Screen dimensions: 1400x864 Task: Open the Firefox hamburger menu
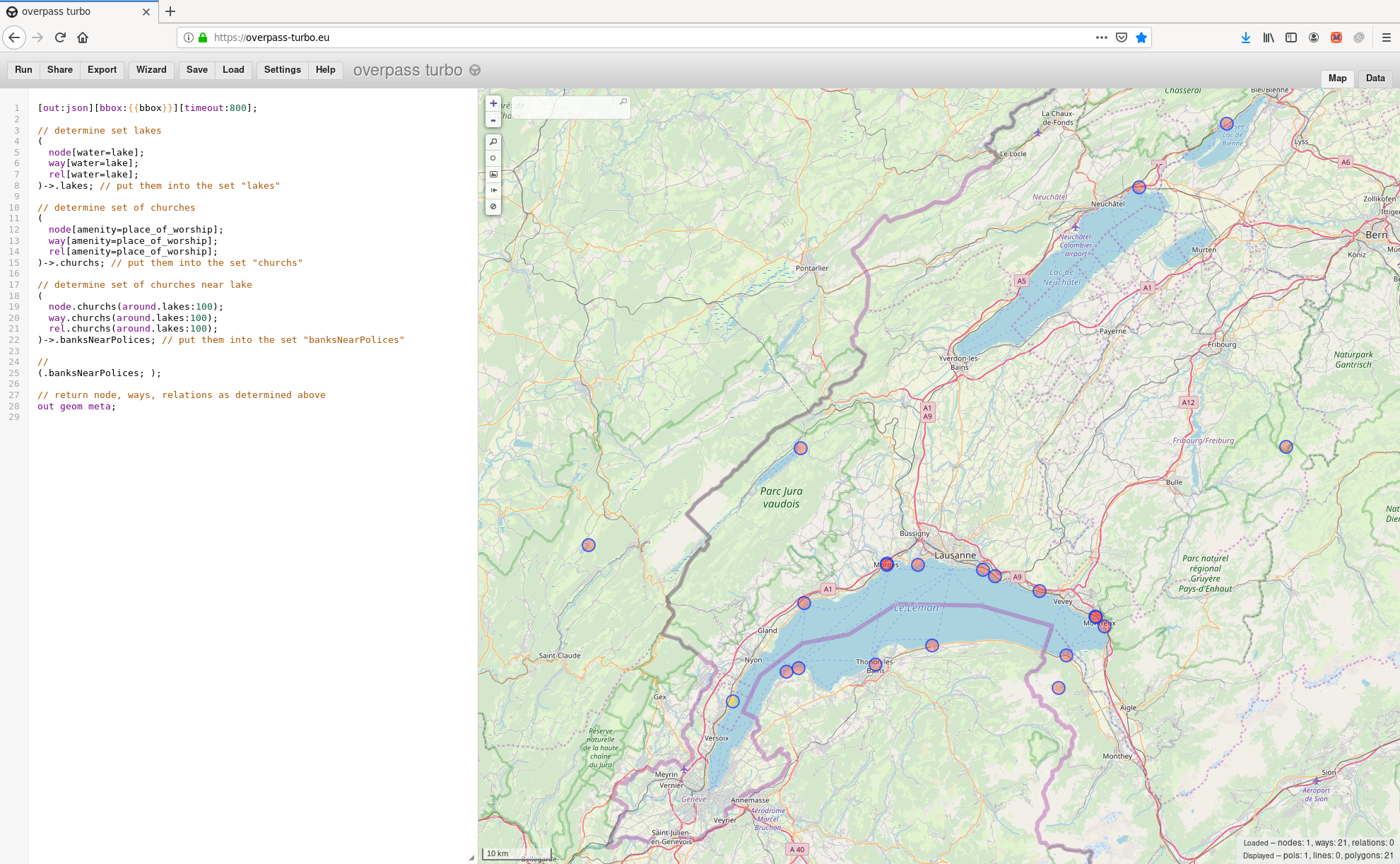coord(1386,37)
